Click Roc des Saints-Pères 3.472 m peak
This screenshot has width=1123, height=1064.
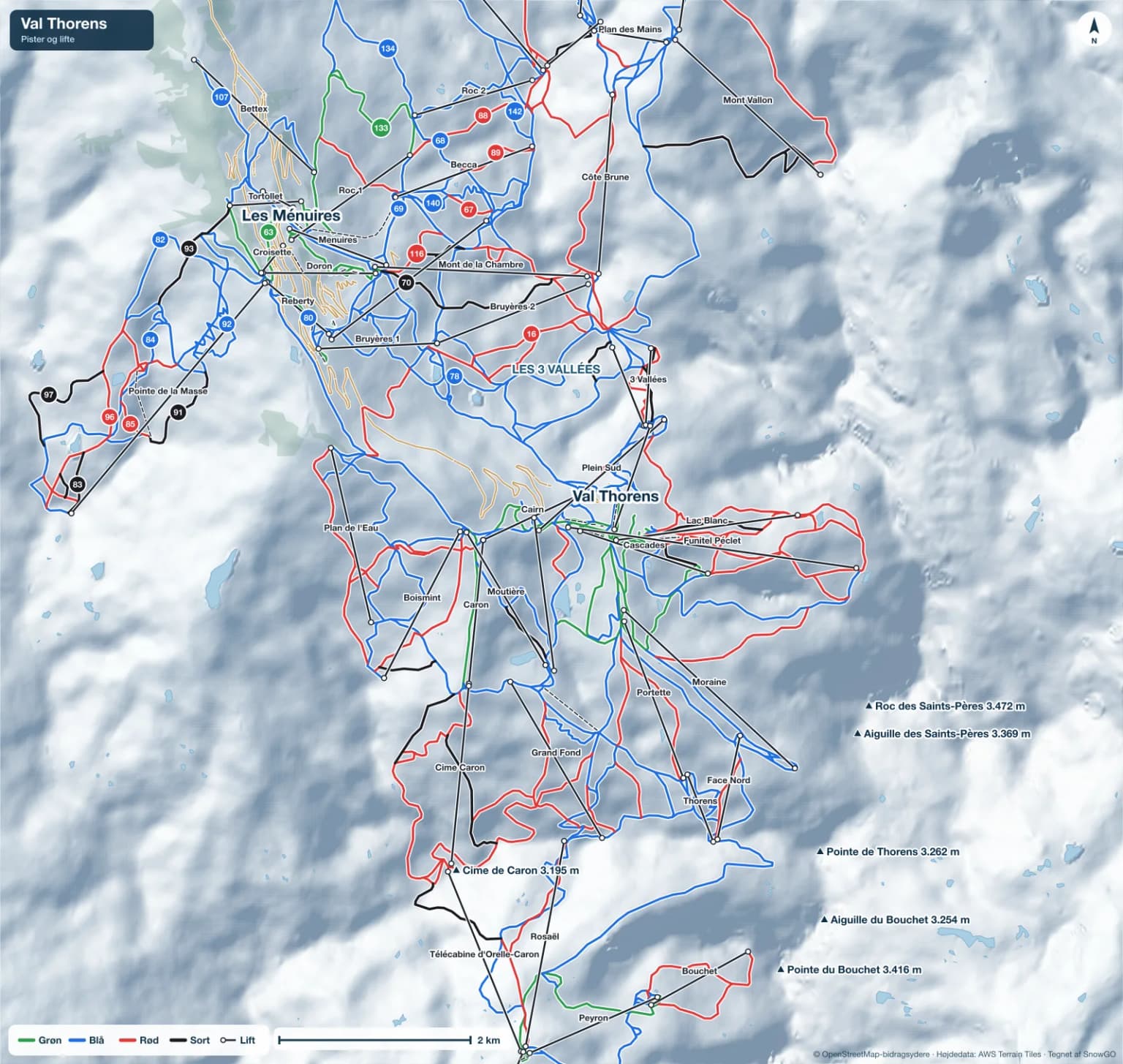coord(945,706)
